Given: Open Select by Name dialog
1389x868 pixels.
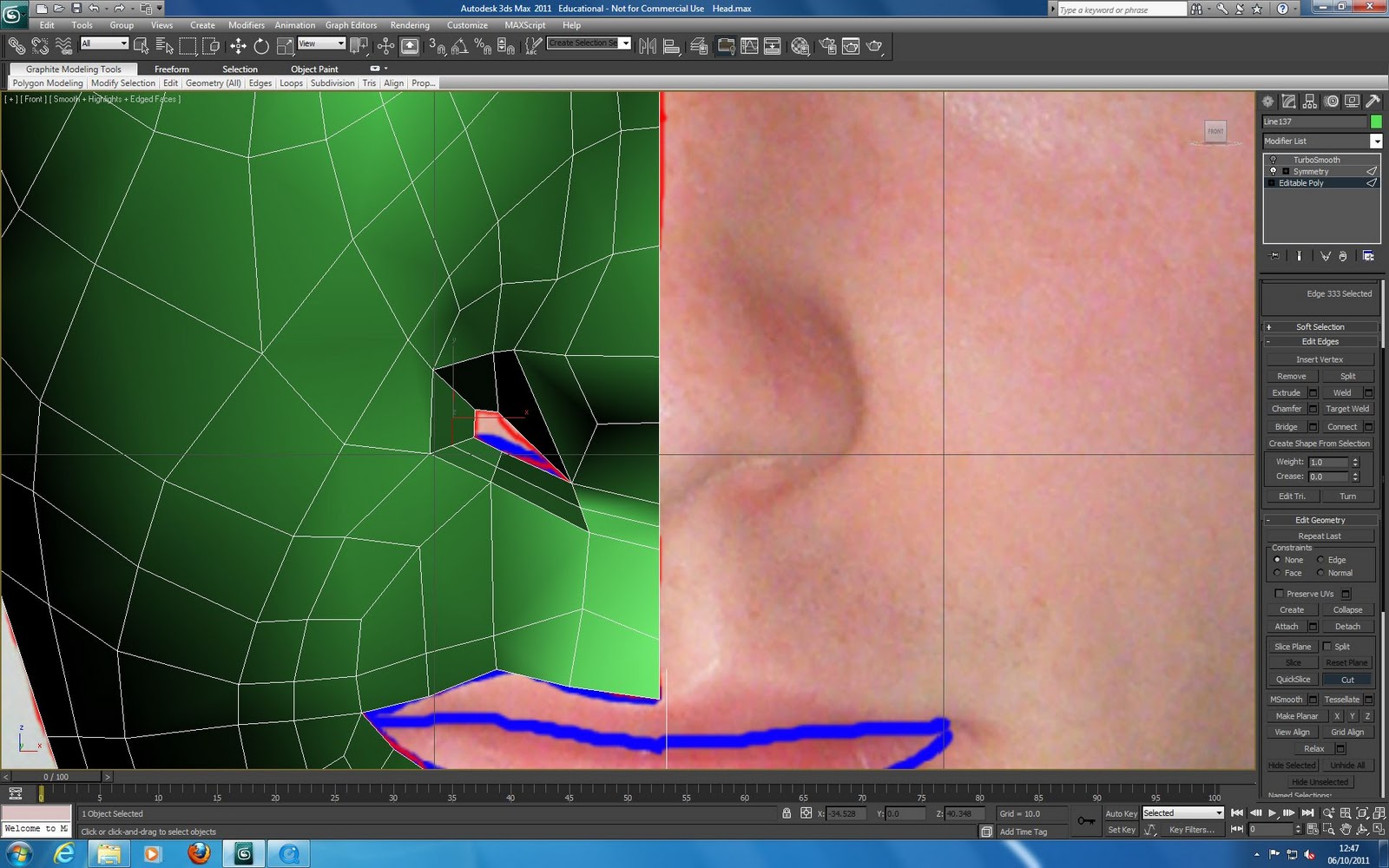Looking at the screenshot, I should [x=164, y=46].
